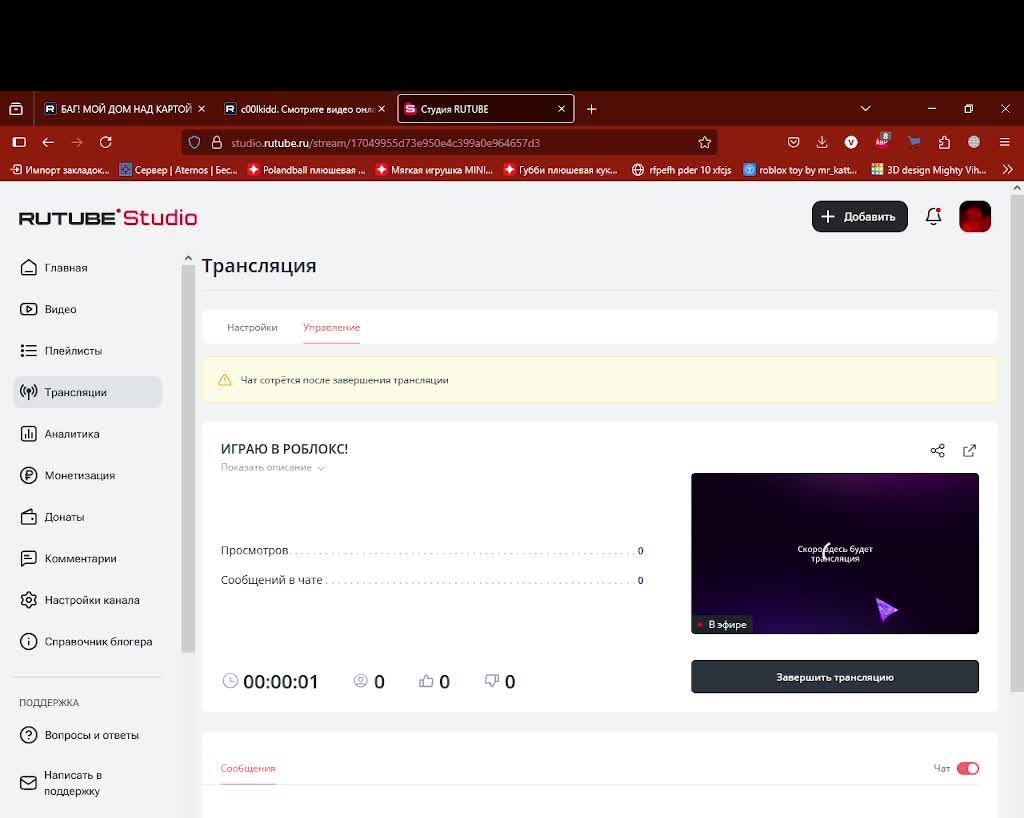Image resolution: width=1024 pixels, height=818 pixels.
Task: Click the ИГРАЮ В РОБЛОКС! title
Action: coord(284,449)
